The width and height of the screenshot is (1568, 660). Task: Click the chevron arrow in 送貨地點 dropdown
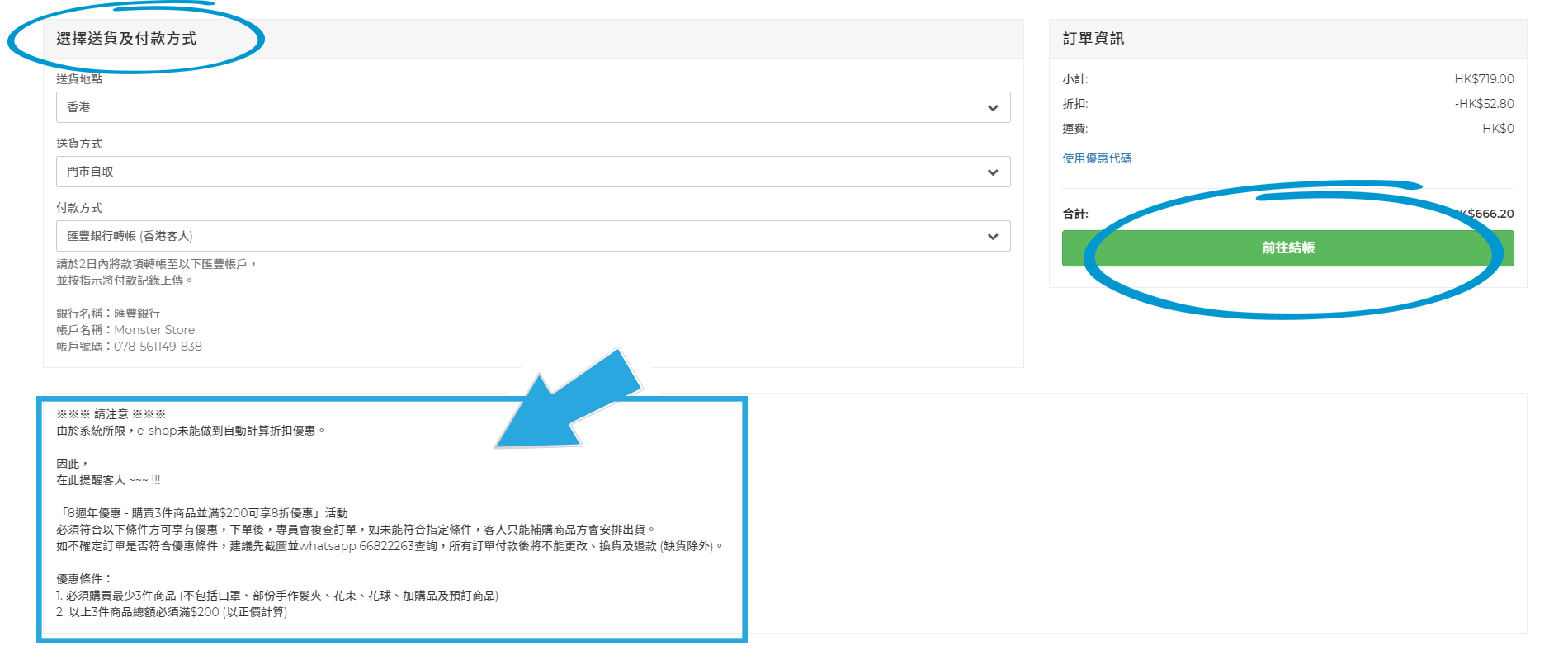point(993,108)
